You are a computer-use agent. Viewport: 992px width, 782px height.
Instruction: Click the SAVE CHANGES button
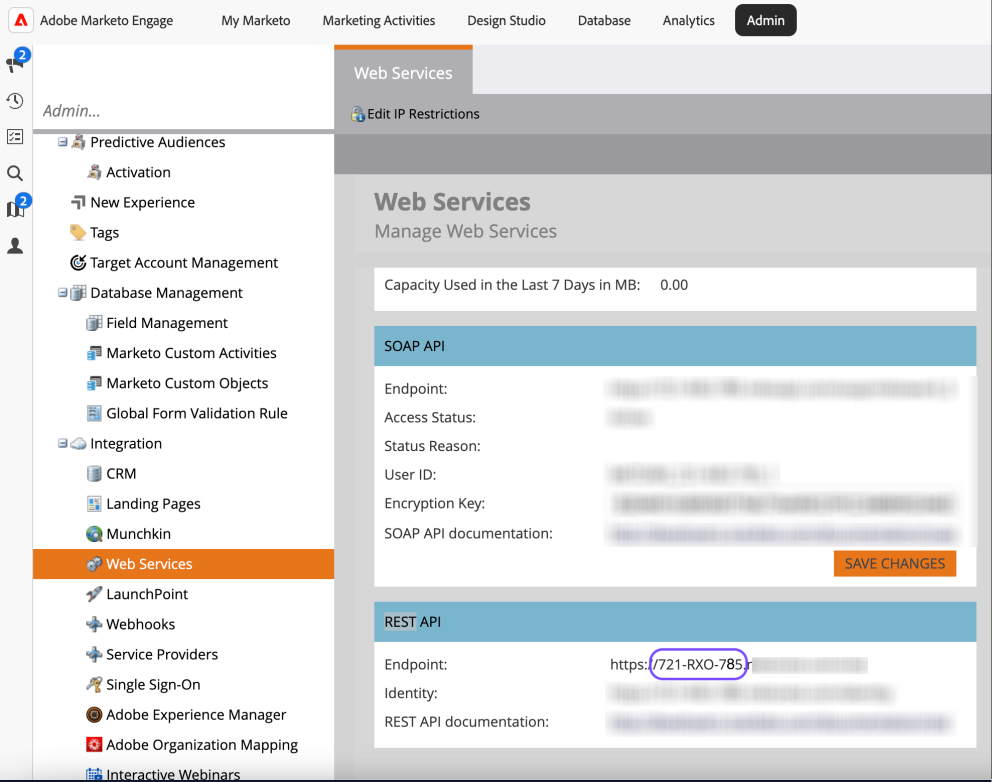[895, 564]
